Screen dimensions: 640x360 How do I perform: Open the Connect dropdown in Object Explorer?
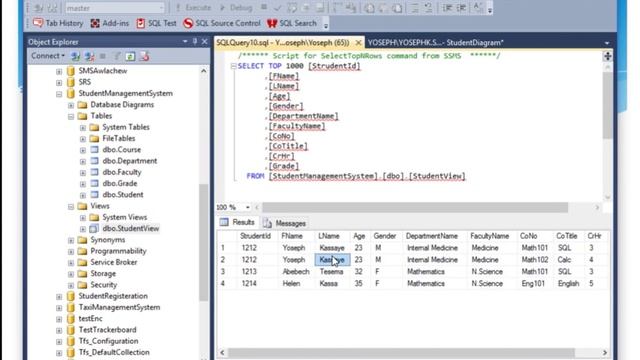click(48, 56)
